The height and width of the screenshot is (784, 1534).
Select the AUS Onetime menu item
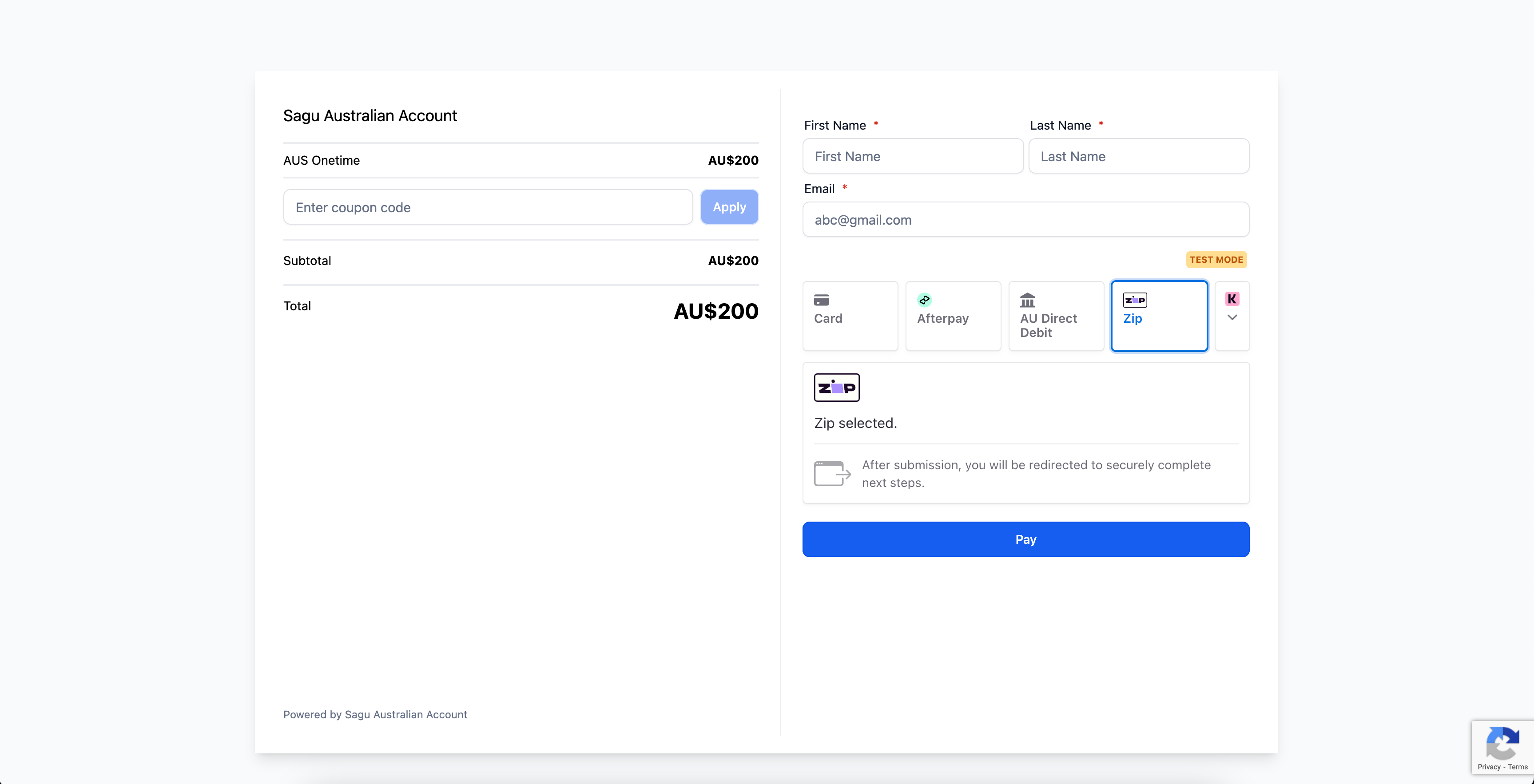(320, 160)
